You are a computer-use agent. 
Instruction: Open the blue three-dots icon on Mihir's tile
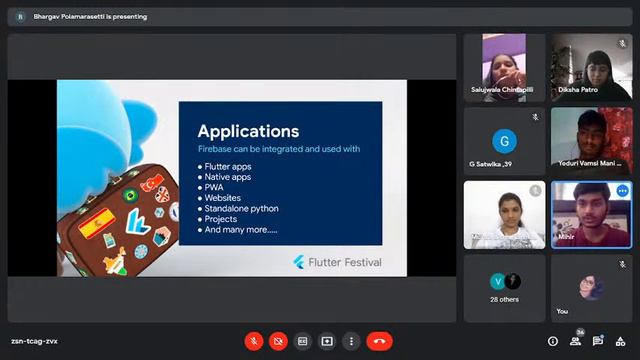point(622,191)
